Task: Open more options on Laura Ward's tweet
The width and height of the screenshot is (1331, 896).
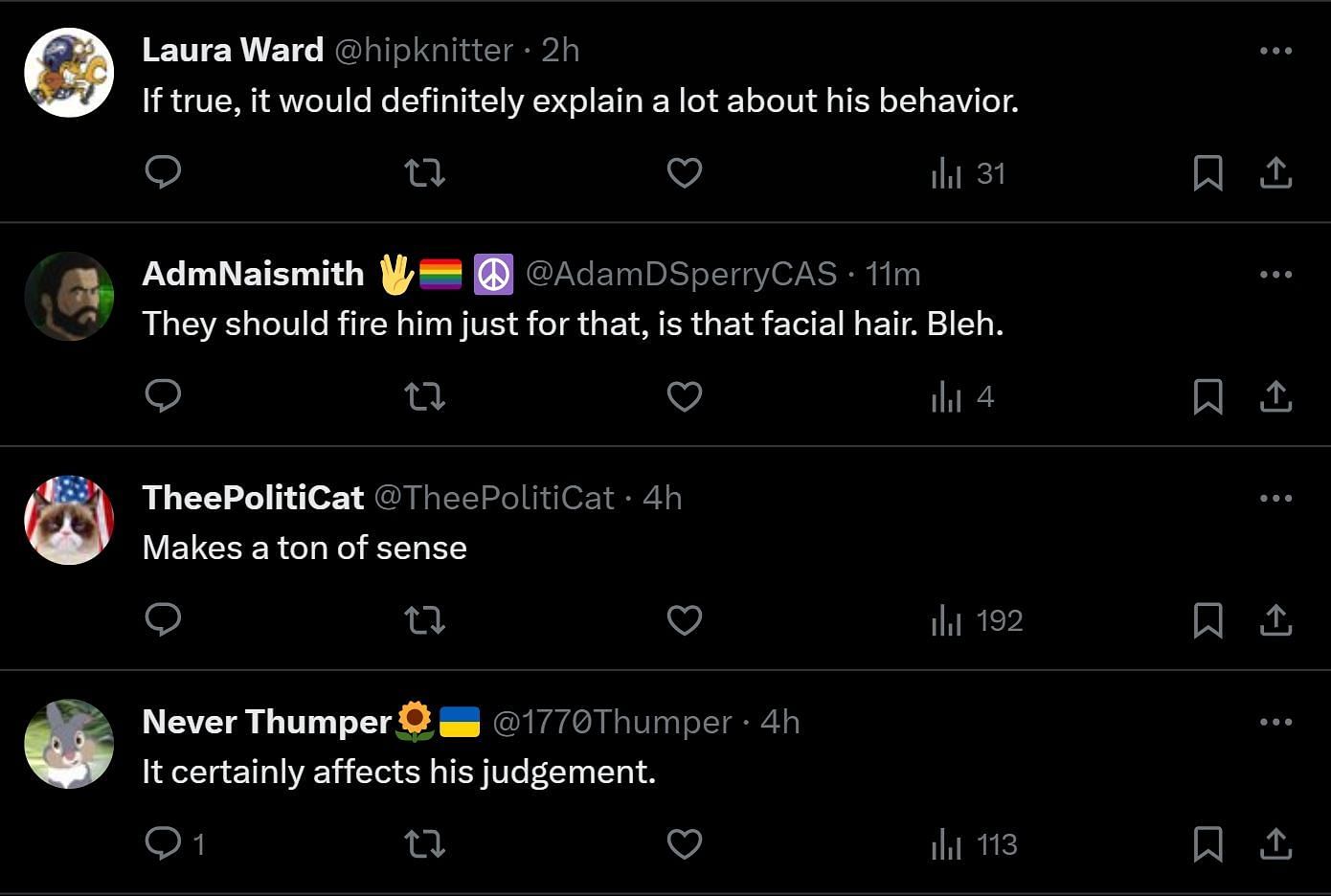Action: click(1275, 51)
